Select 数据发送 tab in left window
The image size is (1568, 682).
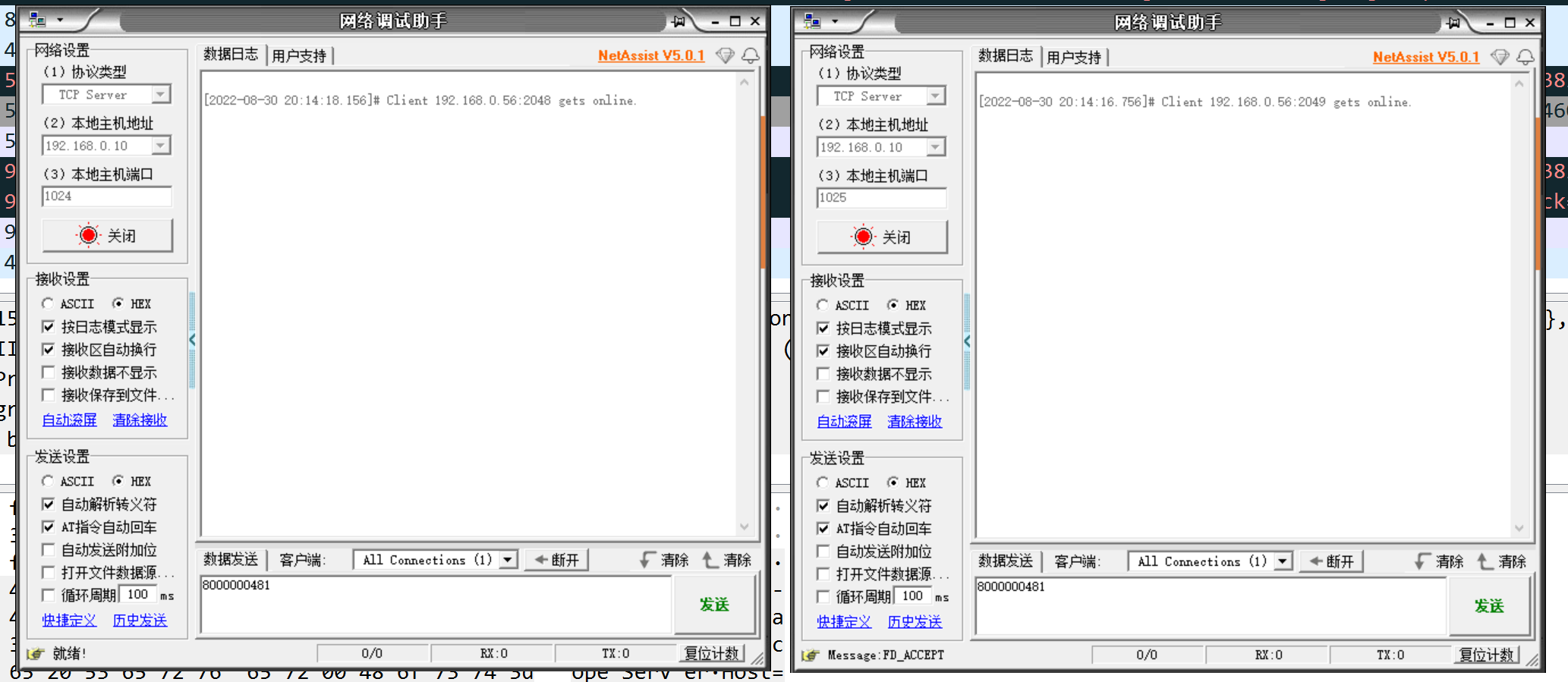[231, 560]
